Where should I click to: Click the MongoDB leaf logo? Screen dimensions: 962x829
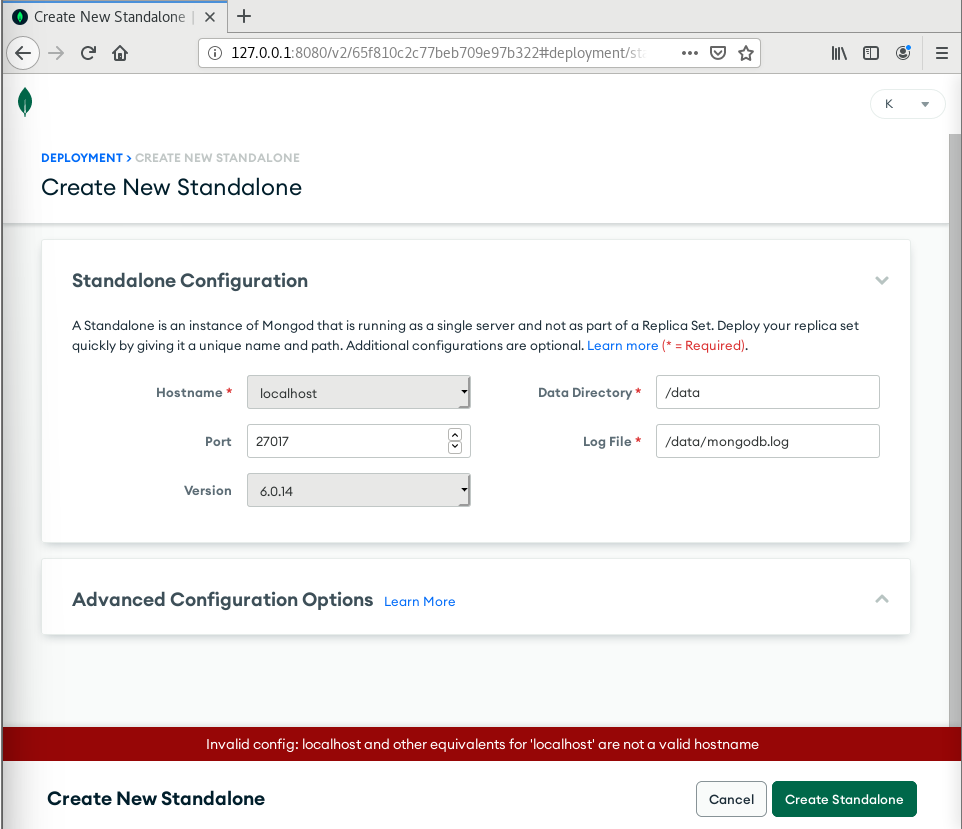(x=25, y=102)
